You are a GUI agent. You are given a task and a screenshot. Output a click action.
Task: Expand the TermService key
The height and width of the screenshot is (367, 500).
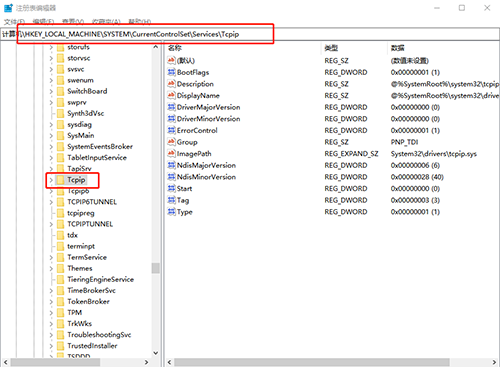51,257
